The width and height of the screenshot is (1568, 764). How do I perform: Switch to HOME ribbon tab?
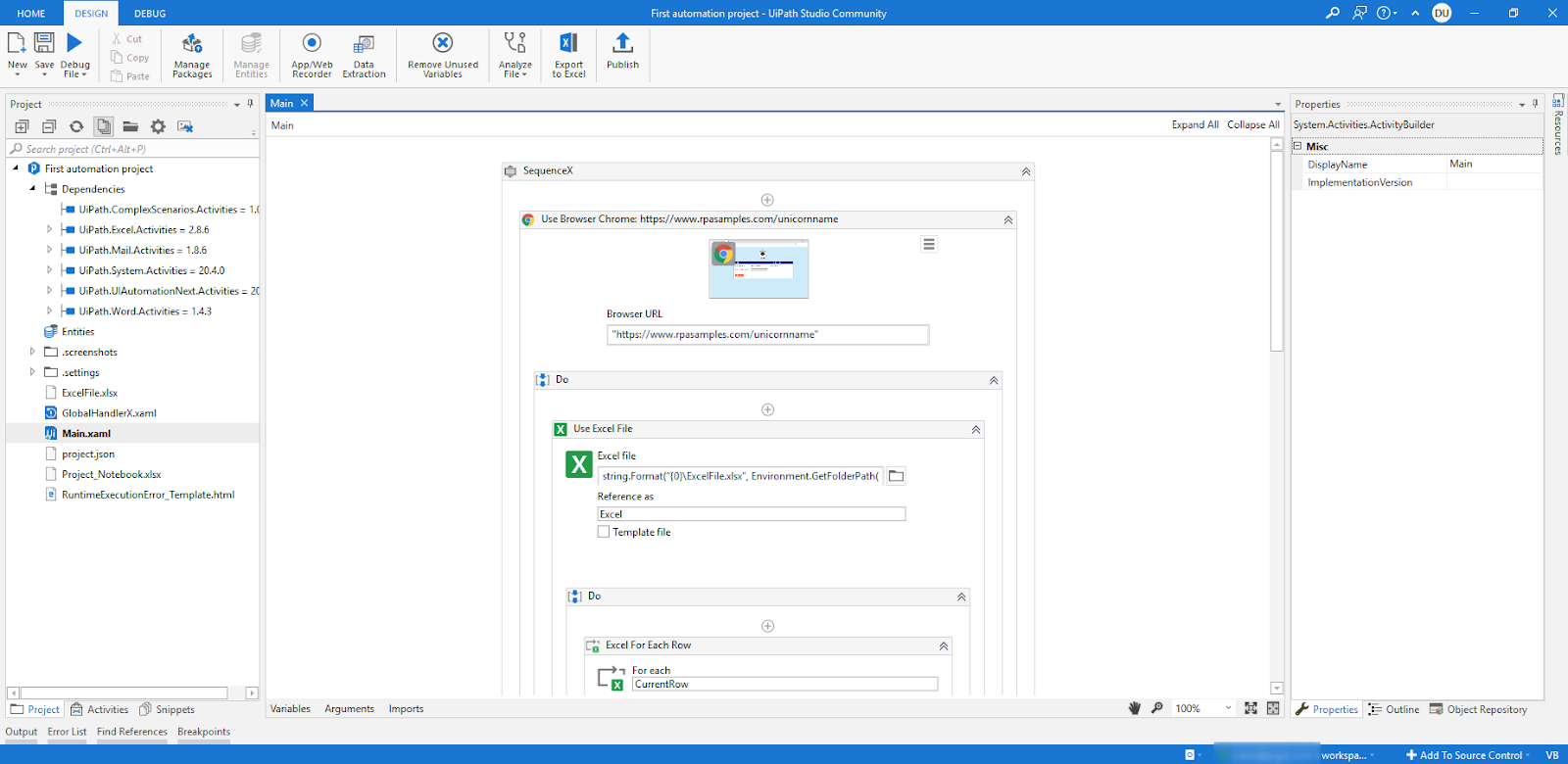tap(31, 14)
